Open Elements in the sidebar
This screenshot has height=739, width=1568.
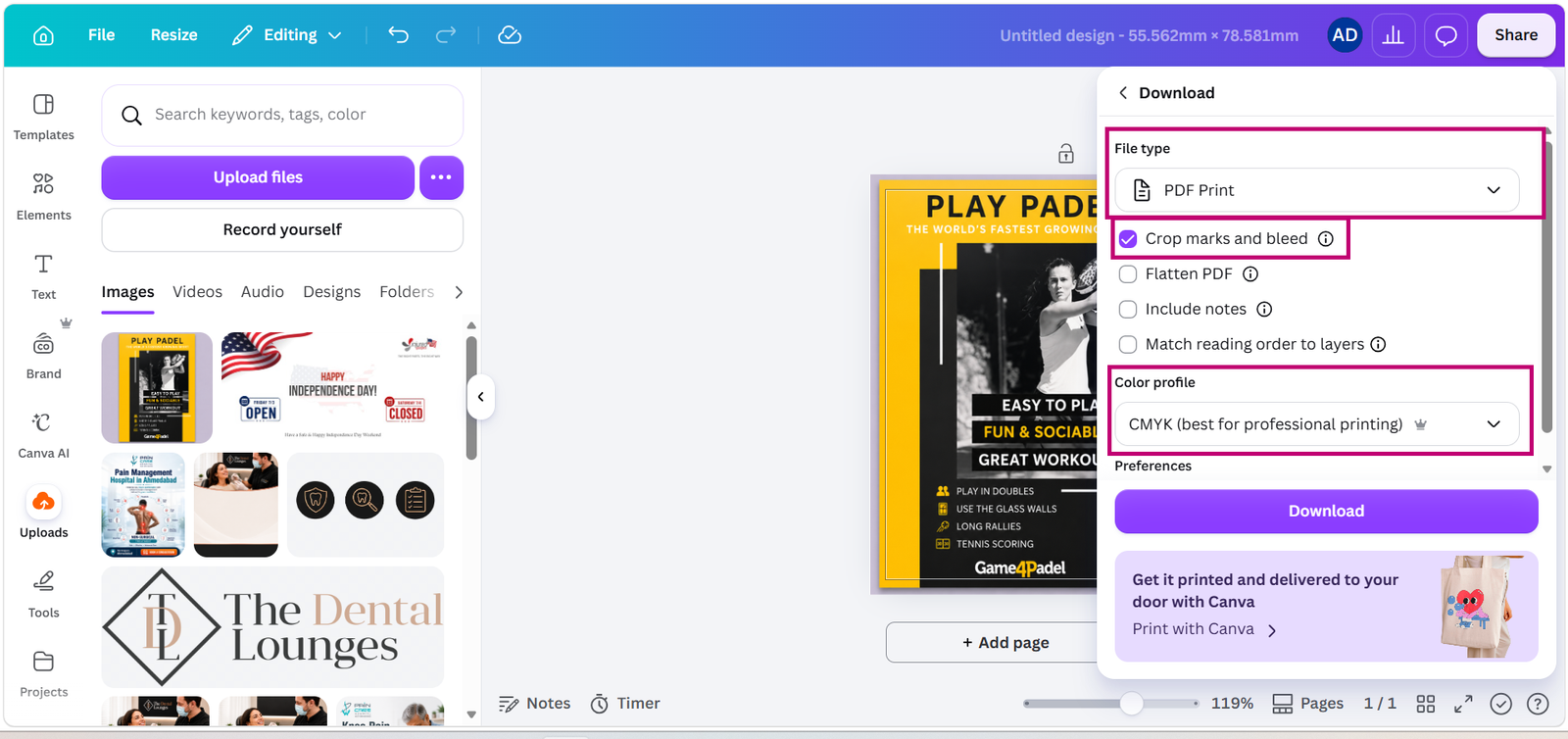click(x=43, y=197)
